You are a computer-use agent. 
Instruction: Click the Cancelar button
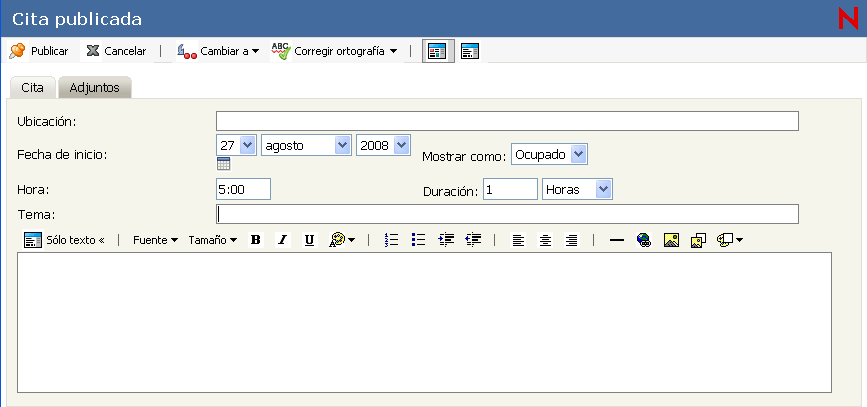tap(117, 51)
